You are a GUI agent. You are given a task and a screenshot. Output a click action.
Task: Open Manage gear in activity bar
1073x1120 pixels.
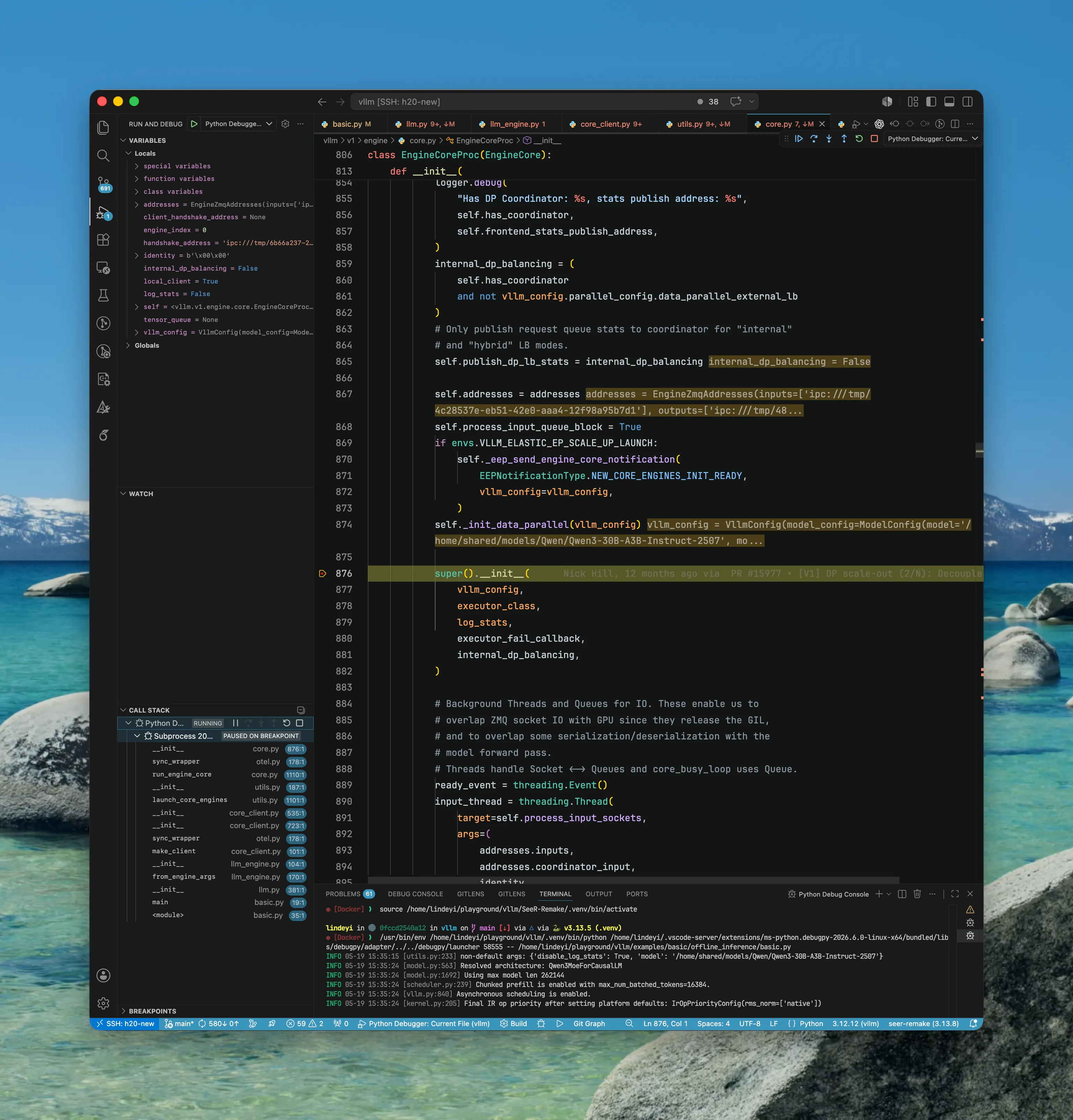[103, 1003]
